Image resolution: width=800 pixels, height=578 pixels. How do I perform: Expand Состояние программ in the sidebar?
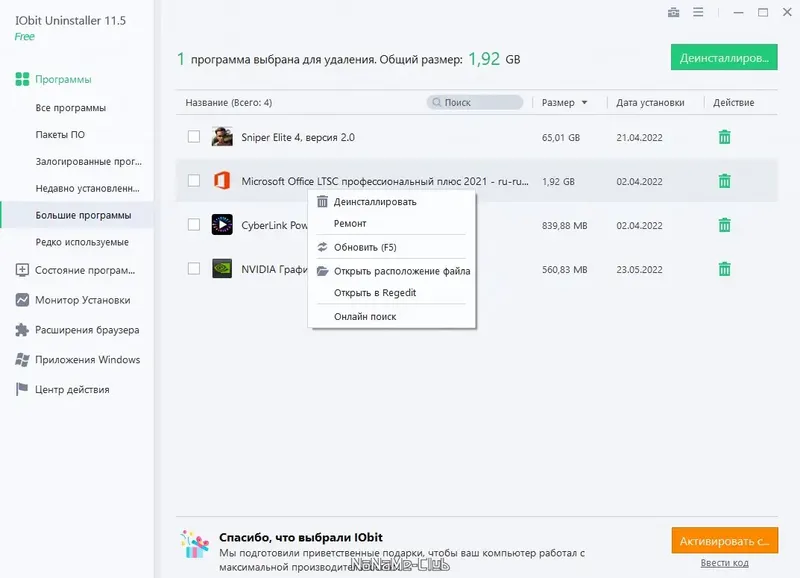click(x=84, y=270)
